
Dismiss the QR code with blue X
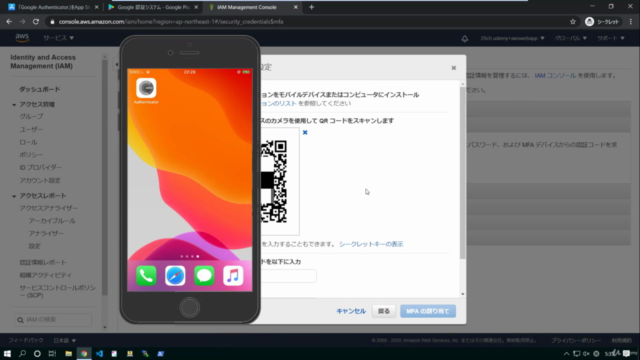pyautogui.click(x=305, y=132)
